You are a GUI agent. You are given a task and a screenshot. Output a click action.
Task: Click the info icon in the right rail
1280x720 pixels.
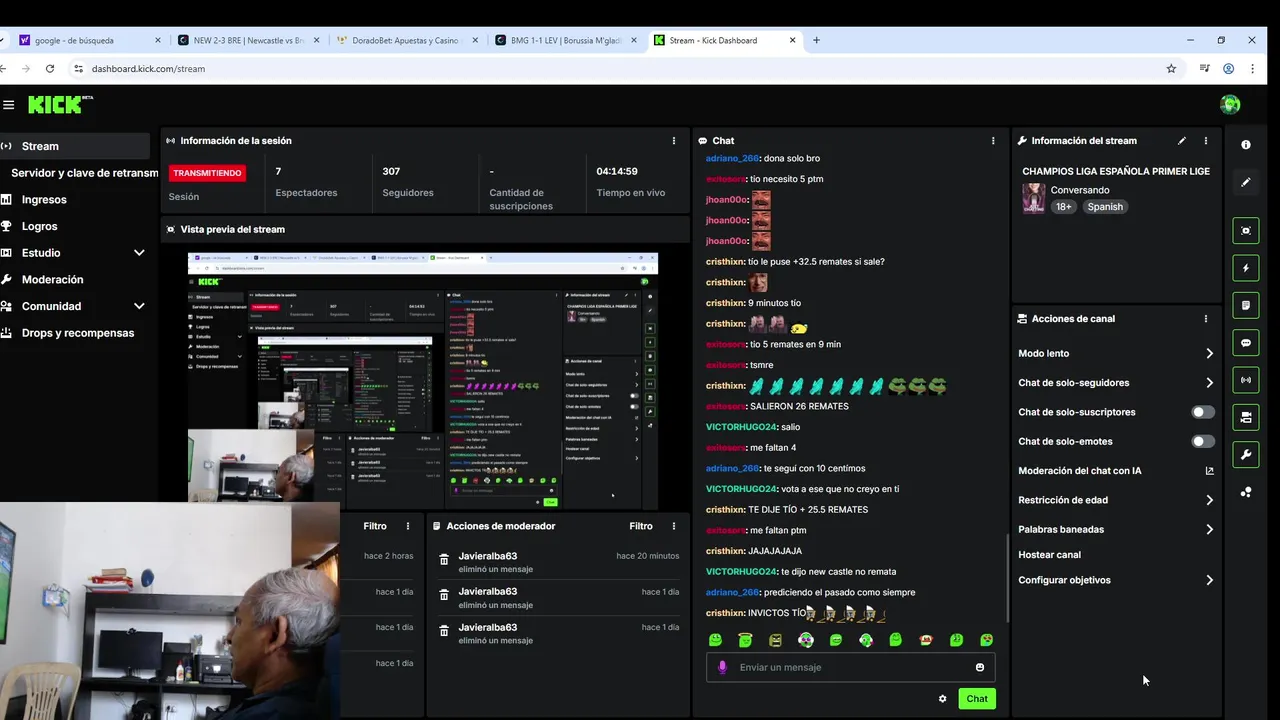pyautogui.click(x=1246, y=145)
